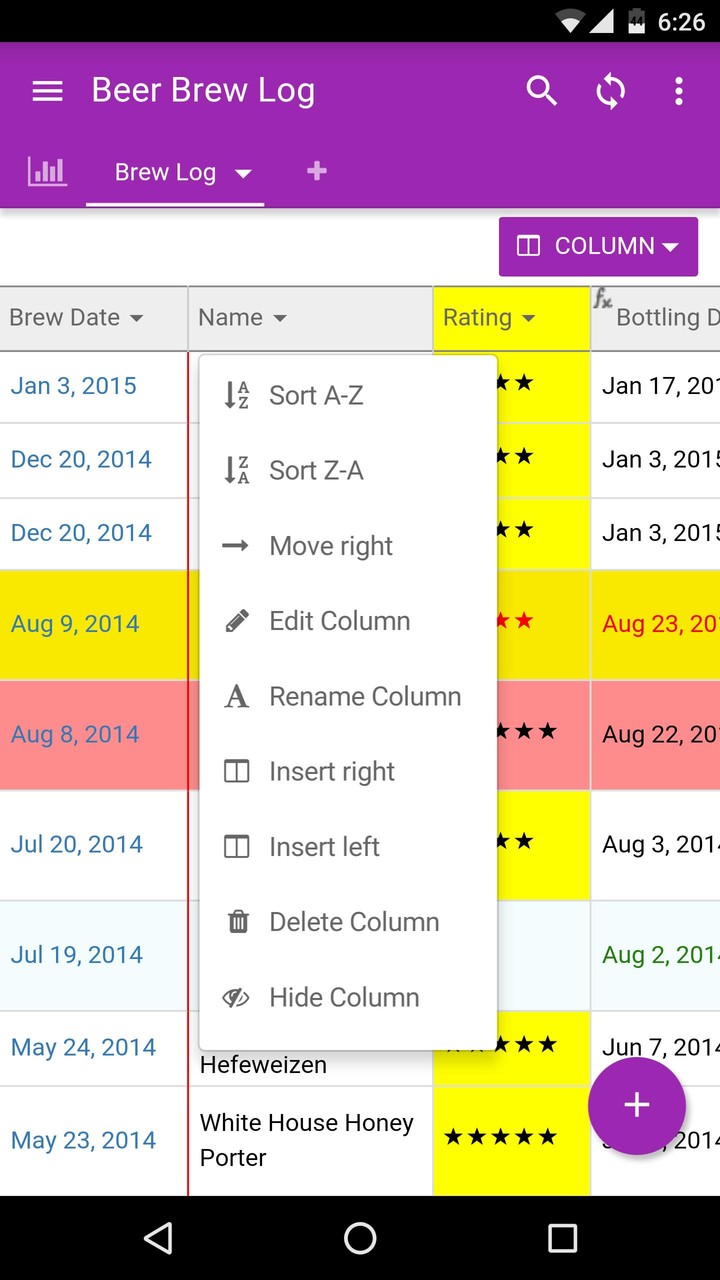Open the bar chart view icon

47,172
